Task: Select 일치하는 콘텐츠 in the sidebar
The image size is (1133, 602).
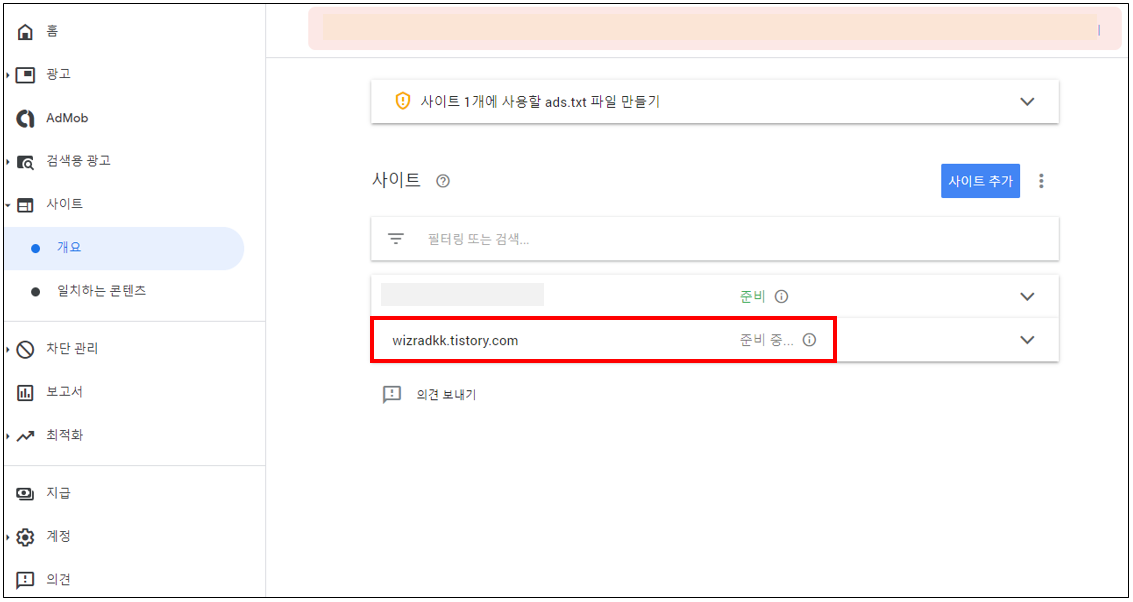Action: click(x=102, y=292)
